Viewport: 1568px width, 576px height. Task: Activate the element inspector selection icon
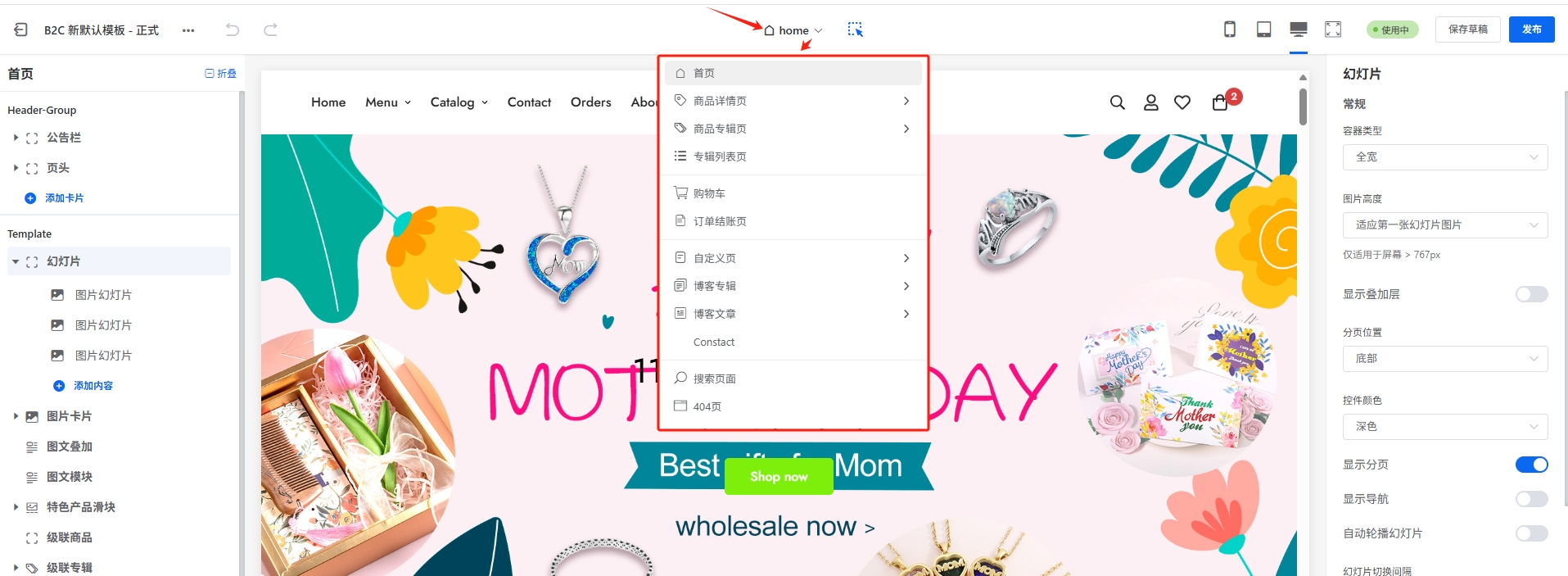point(856,29)
